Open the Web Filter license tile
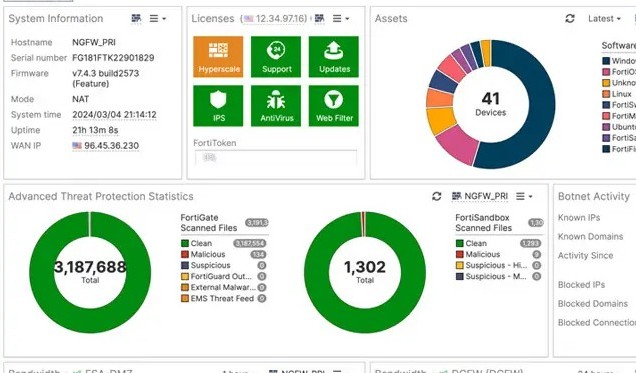The image size is (636, 373). point(333,106)
